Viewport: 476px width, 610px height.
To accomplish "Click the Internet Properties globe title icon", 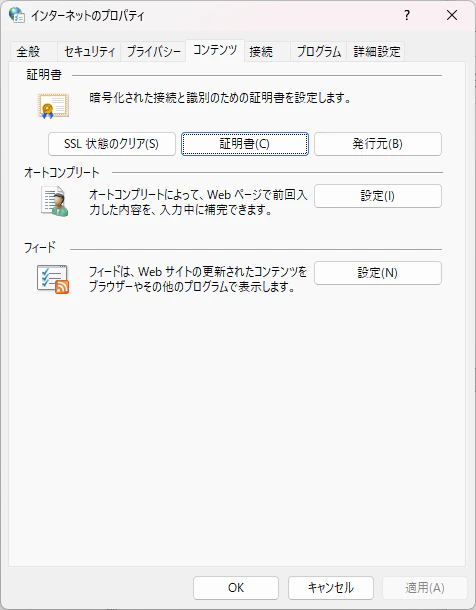I will (x=17, y=15).
